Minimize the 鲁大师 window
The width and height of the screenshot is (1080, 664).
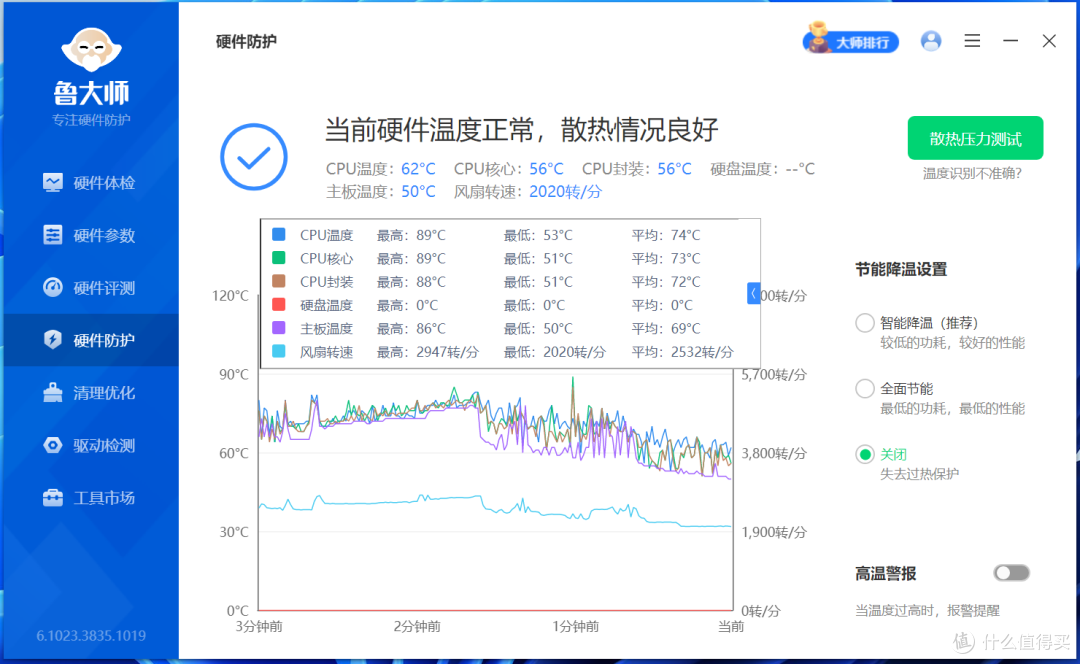point(1010,41)
